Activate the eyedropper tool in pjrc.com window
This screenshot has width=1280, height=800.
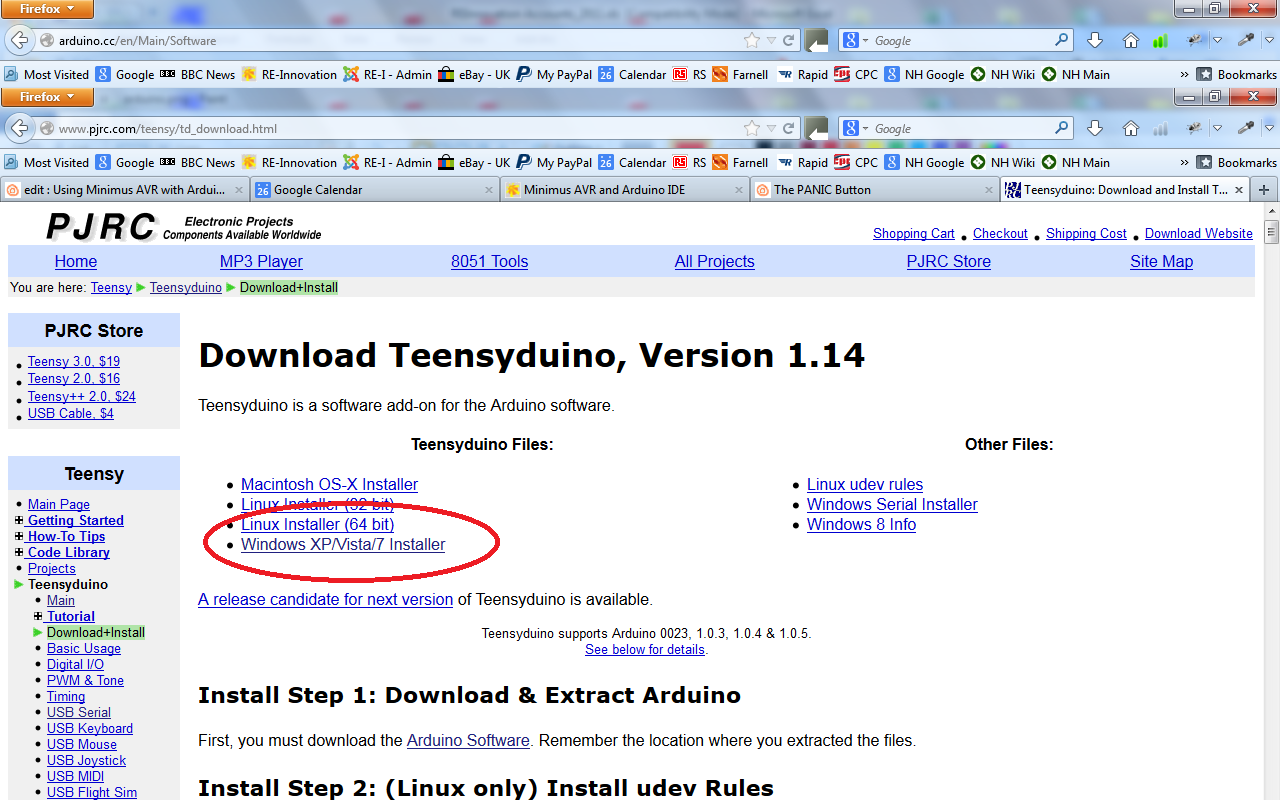click(x=1246, y=128)
